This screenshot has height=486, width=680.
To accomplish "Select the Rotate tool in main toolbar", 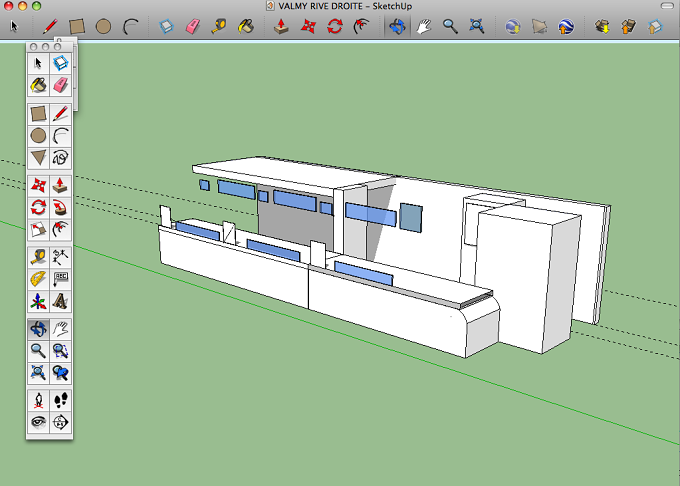I will pyautogui.click(x=335, y=26).
